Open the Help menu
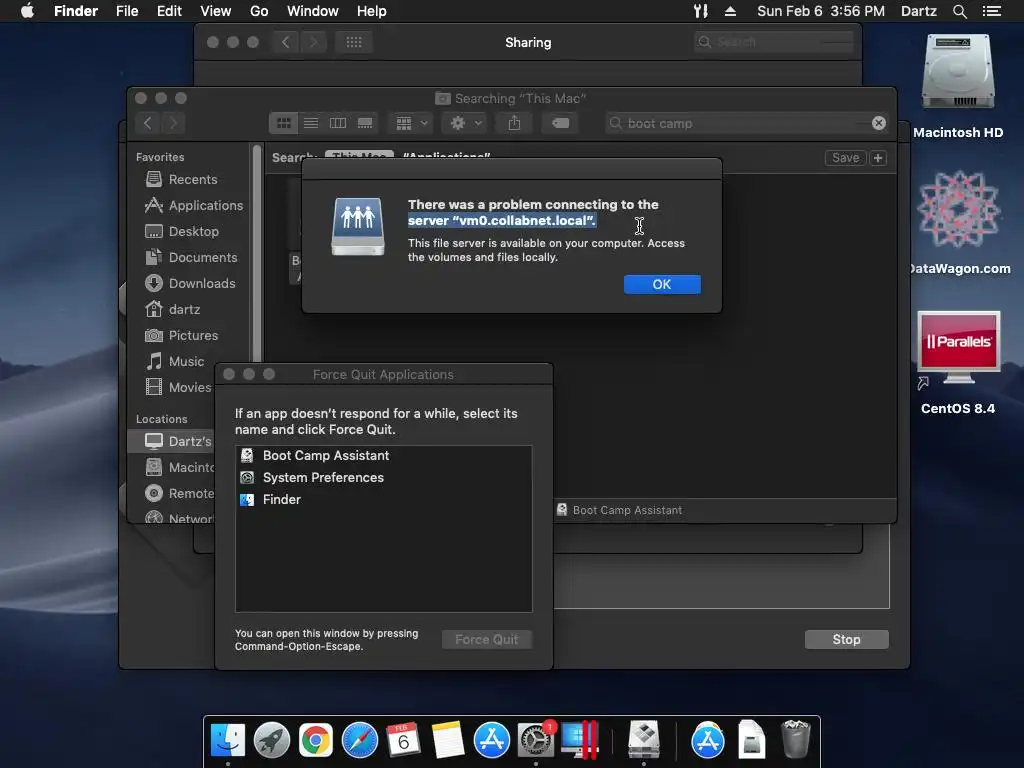Viewport: 1024px width, 768px height. [x=372, y=11]
